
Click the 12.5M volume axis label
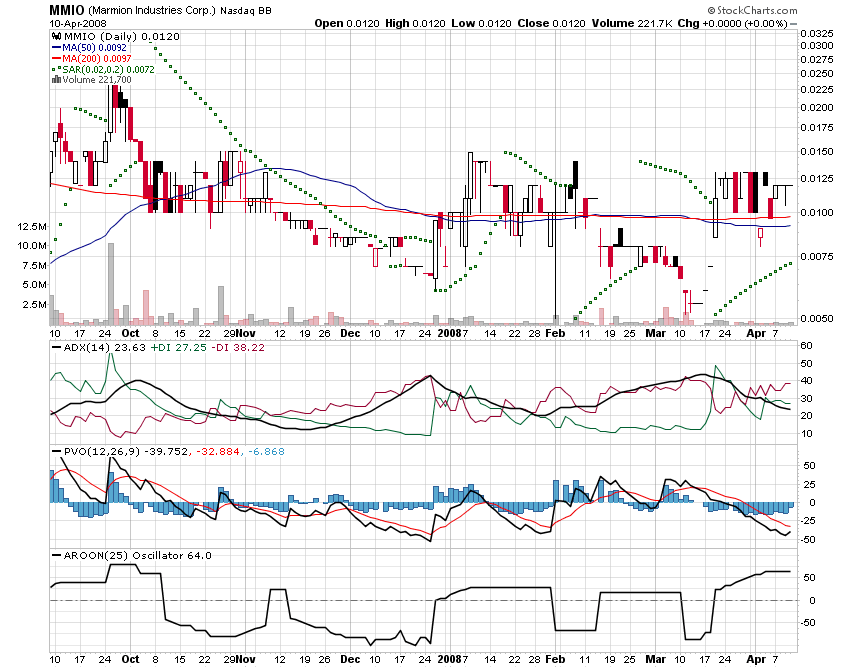(32, 227)
